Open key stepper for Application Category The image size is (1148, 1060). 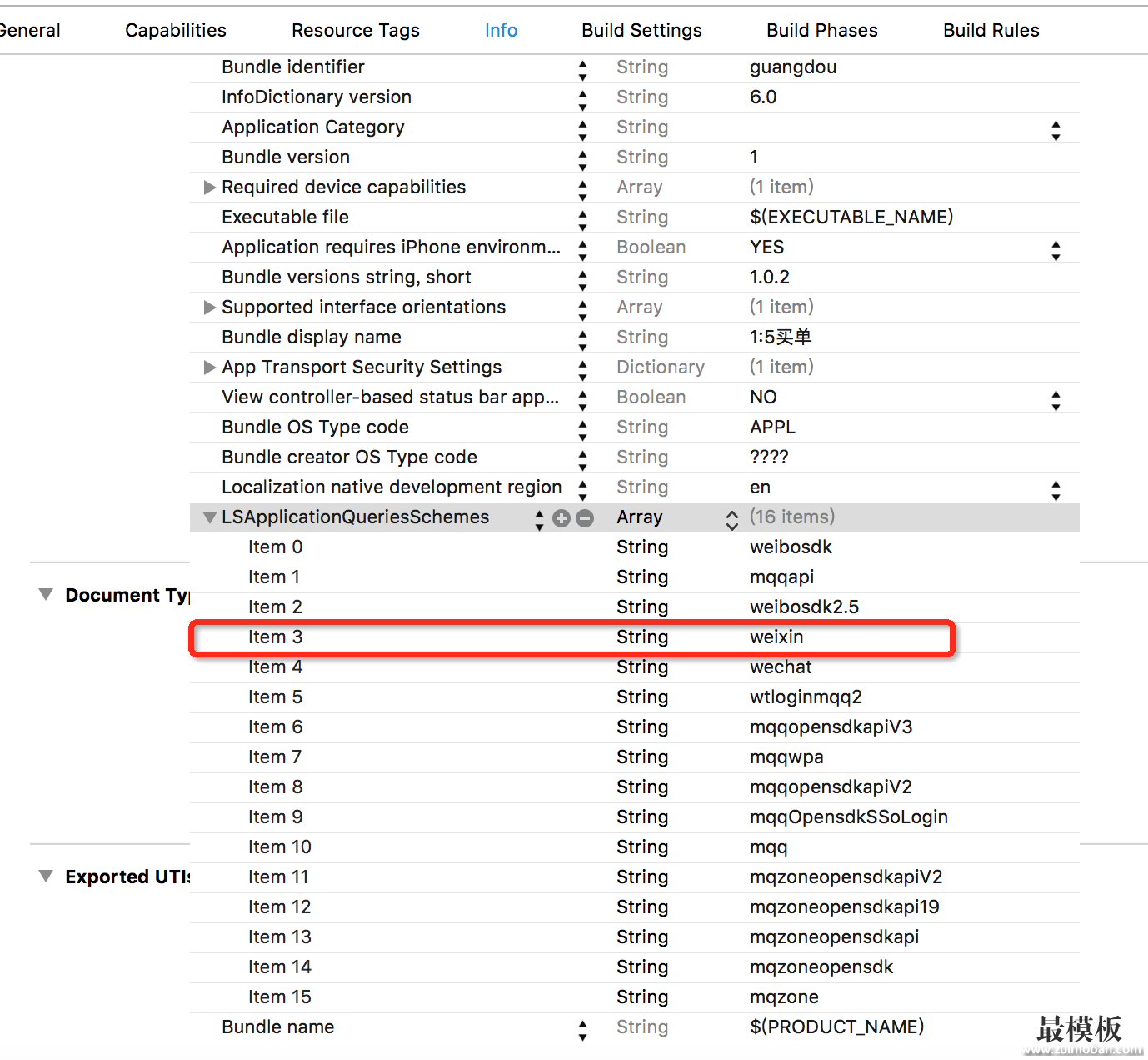click(582, 130)
